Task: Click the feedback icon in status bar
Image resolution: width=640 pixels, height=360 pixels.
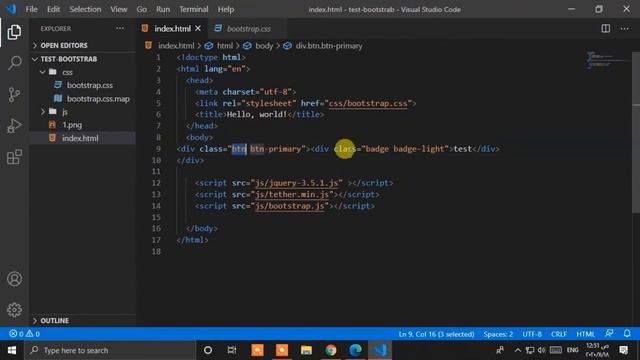Action: [x=609, y=333]
